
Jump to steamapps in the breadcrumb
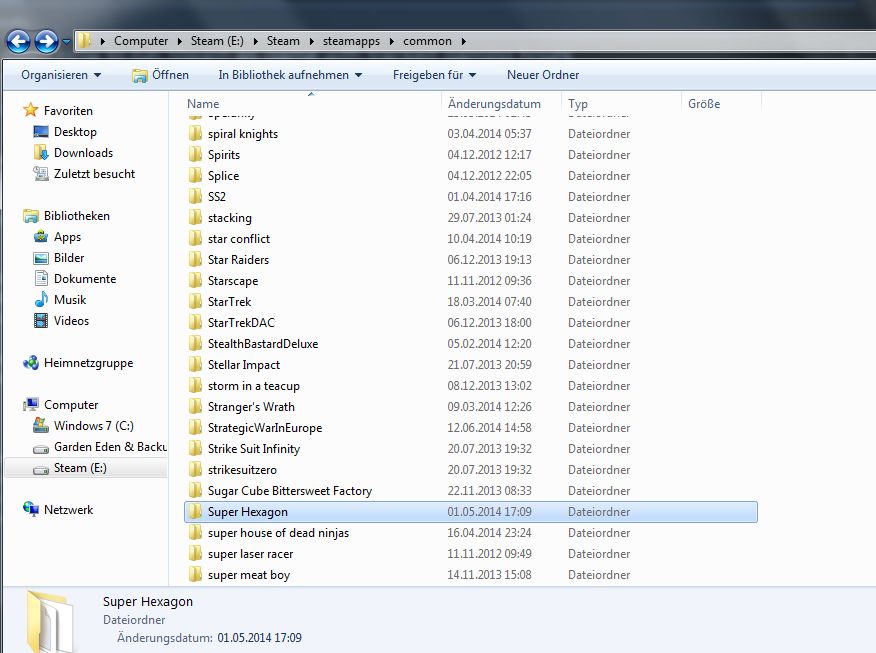pyautogui.click(x=351, y=41)
